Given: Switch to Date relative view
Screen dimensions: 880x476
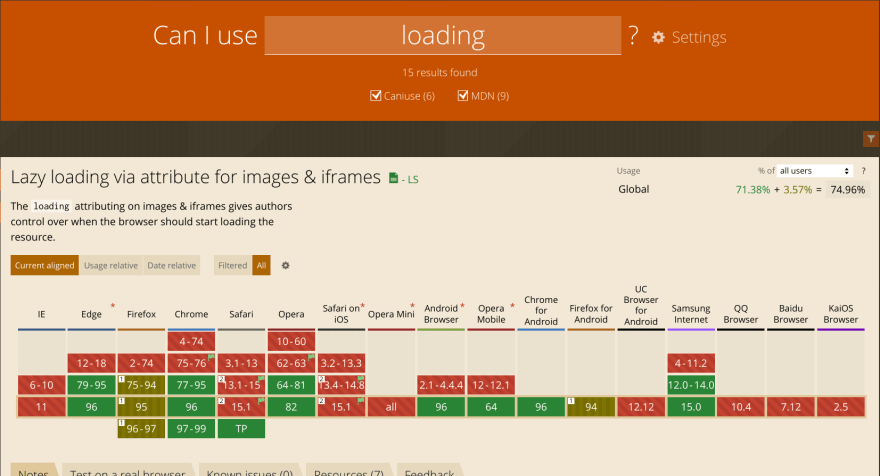Looking at the screenshot, I should (172, 266).
